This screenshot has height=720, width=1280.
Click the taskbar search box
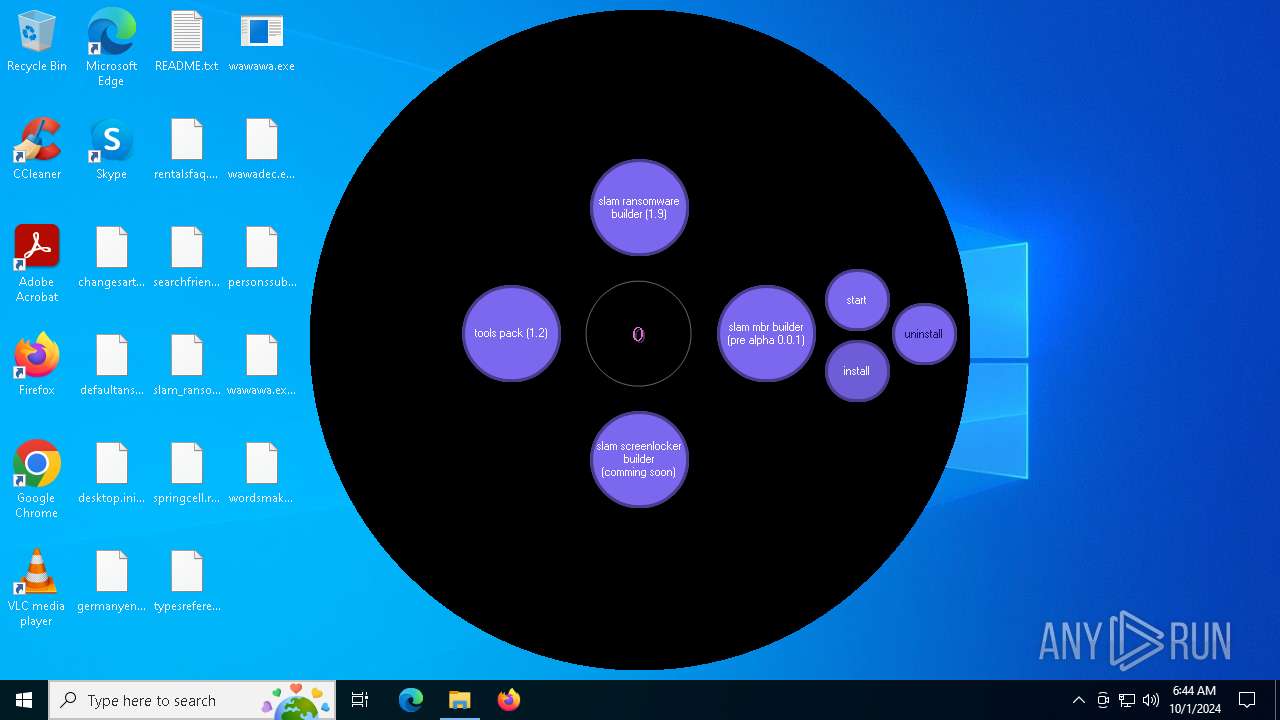click(x=193, y=700)
